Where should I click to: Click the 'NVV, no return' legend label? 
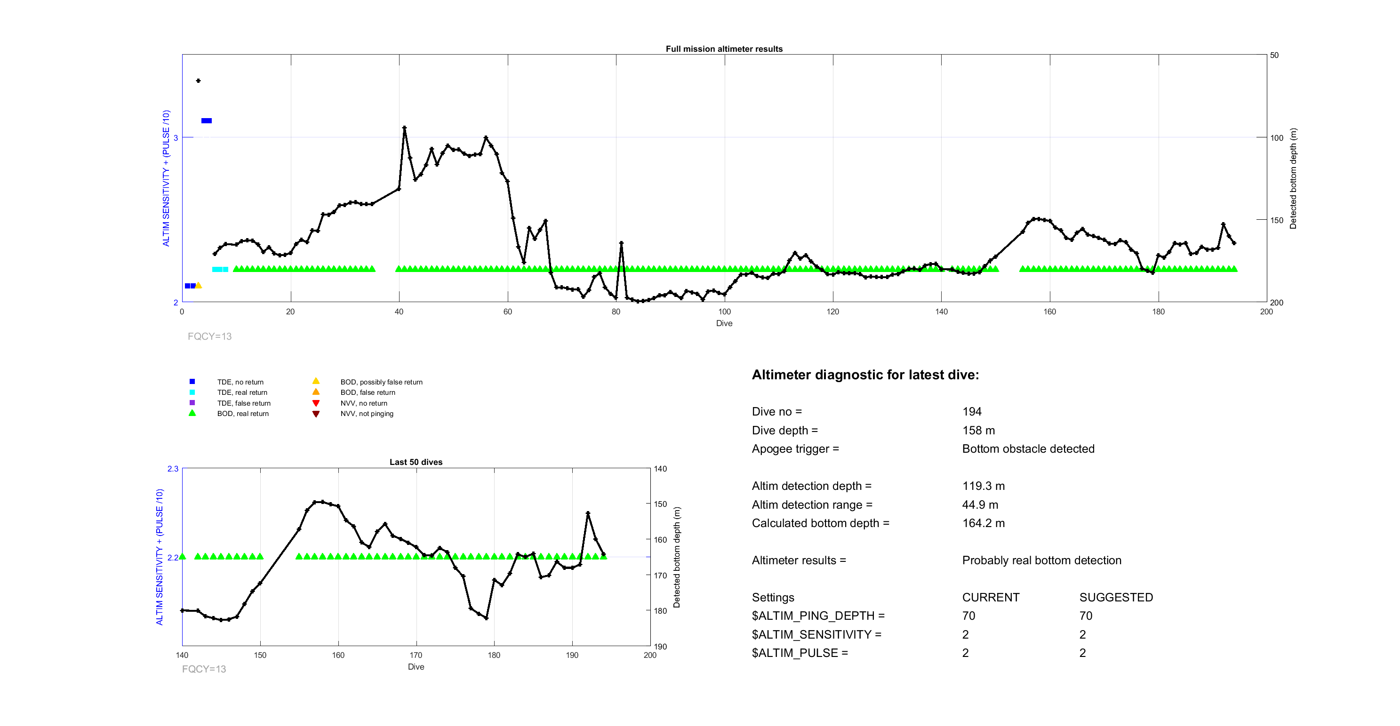click(363, 403)
